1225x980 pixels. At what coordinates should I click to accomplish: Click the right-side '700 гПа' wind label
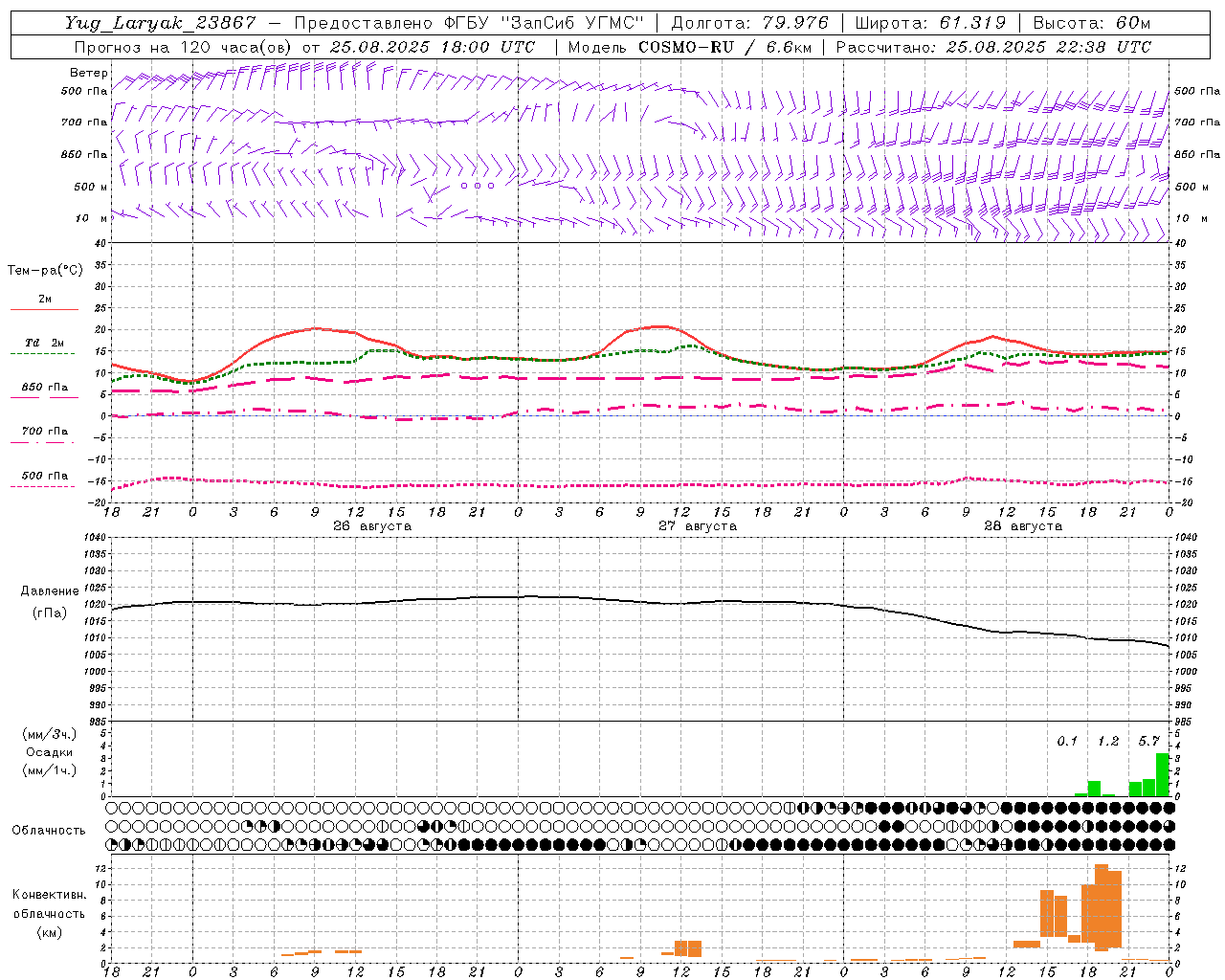point(1196,122)
